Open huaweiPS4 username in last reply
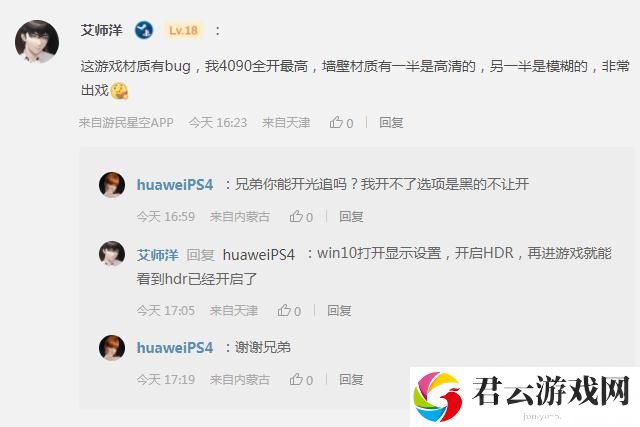The image size is (640, 427). (x=175, y=348)
